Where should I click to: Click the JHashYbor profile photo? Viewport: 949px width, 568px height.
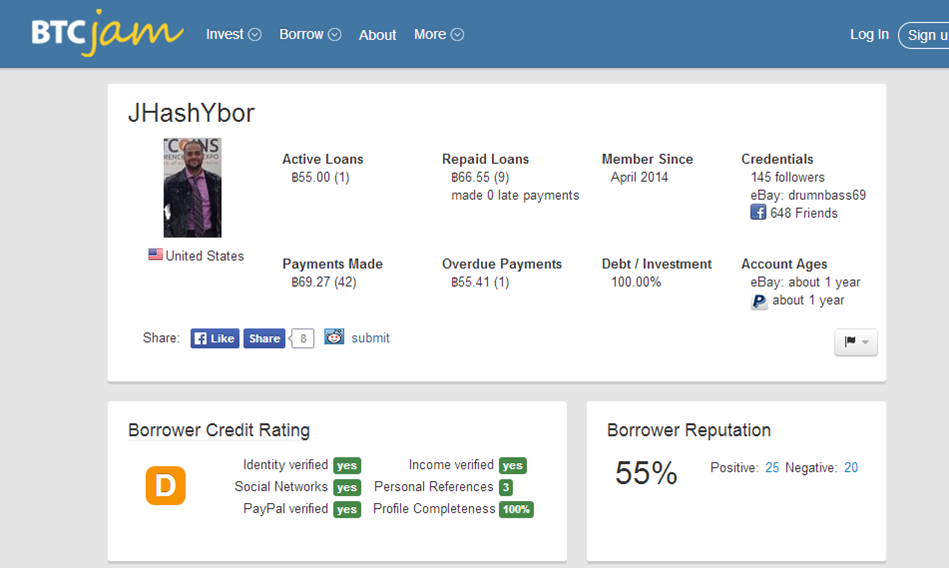(x=192, y=187)
